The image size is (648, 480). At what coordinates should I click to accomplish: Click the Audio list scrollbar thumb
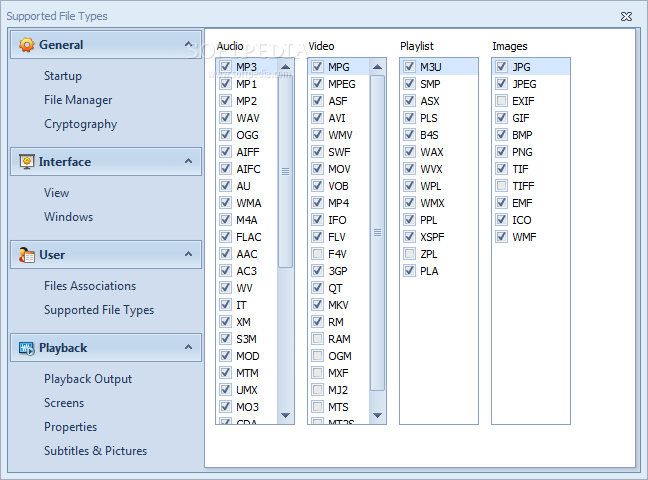point(285,171)
